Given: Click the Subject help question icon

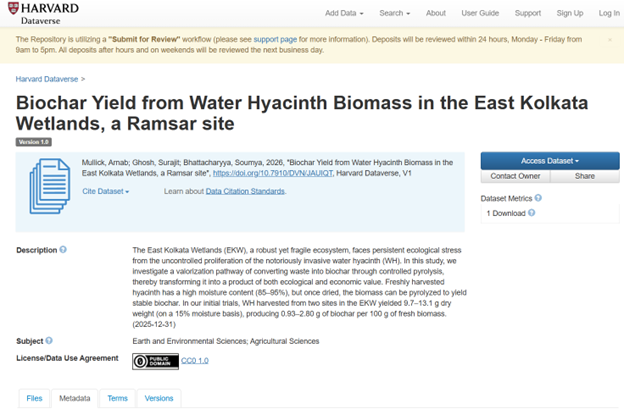Looking at the screenshot, I should (50, 341).
